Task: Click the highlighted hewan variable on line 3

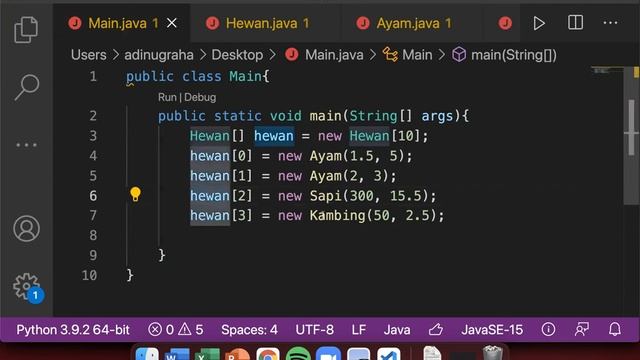Action: point(274,136)
